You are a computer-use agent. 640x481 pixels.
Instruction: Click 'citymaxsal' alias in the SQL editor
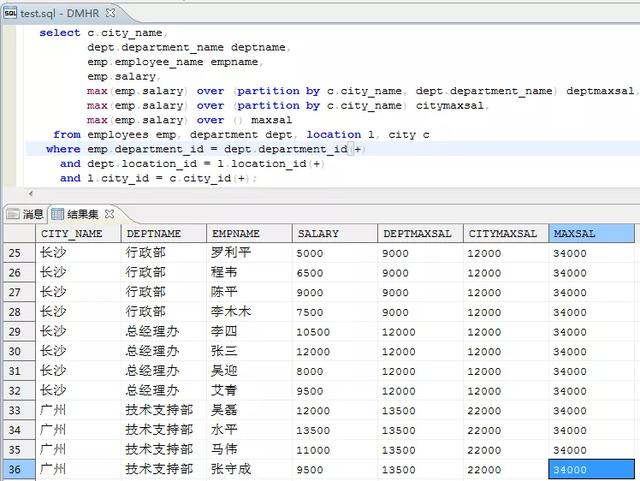click(x=450, y=105)
